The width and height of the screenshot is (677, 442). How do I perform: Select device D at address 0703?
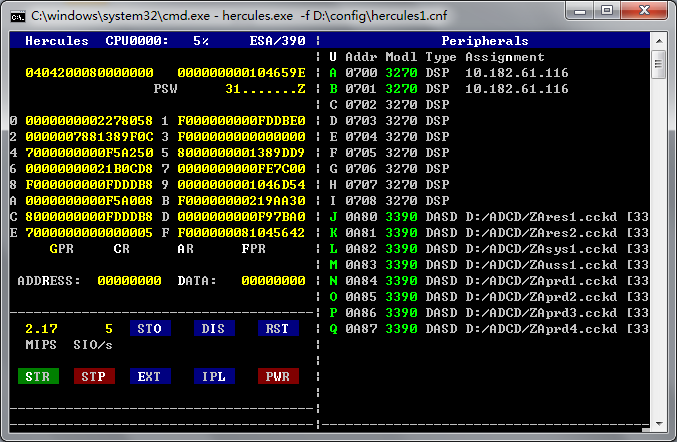coord(389,121)
